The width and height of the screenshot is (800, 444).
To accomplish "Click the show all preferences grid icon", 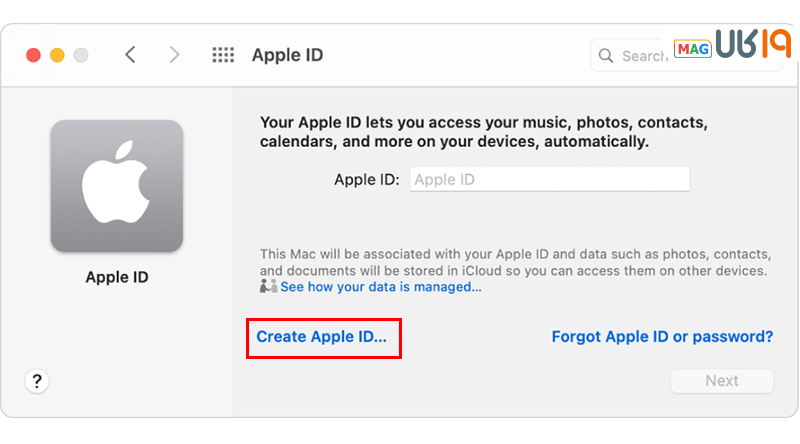I will [223, 55].
